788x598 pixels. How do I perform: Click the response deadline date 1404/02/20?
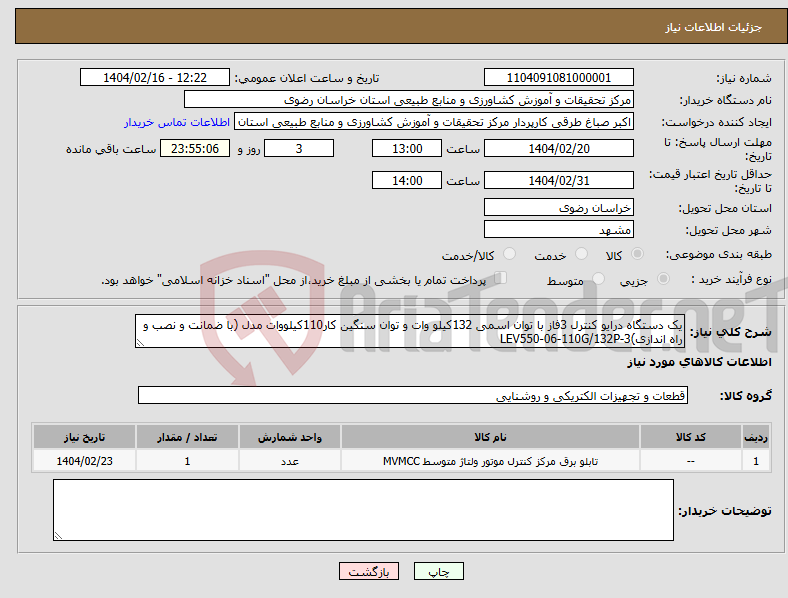558,148
